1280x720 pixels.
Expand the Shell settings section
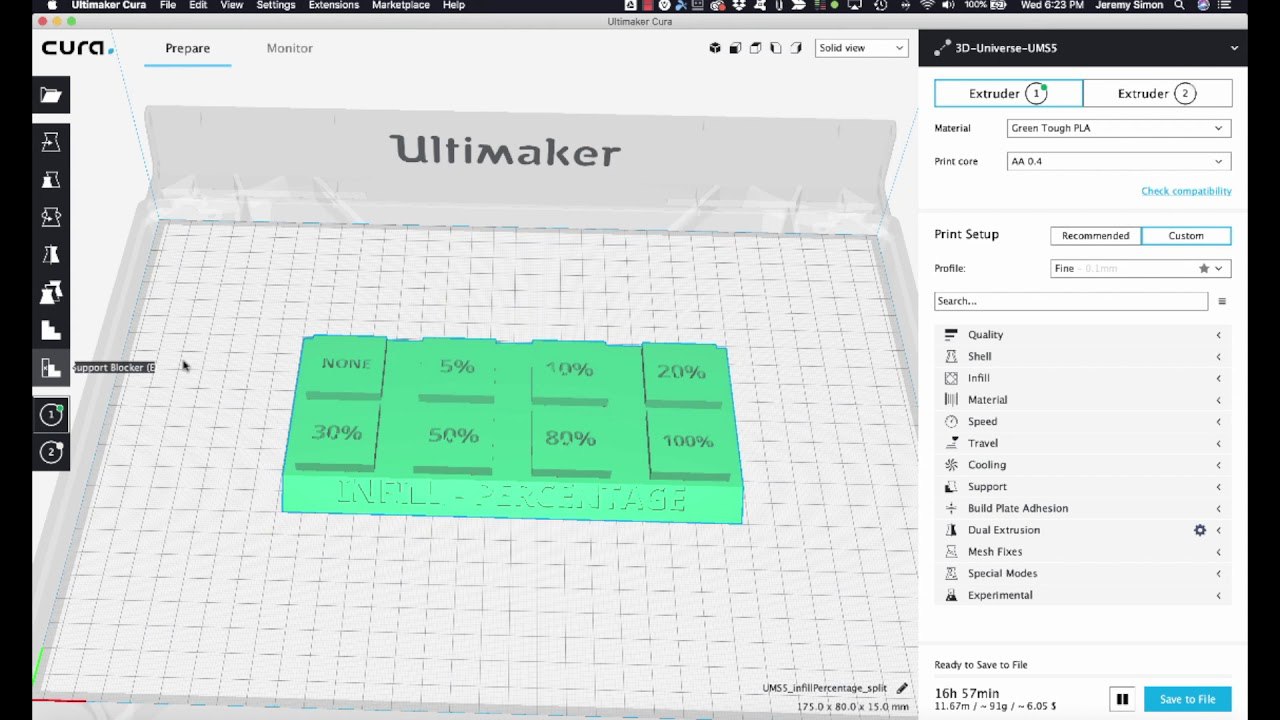click(x=1083, y=356)
